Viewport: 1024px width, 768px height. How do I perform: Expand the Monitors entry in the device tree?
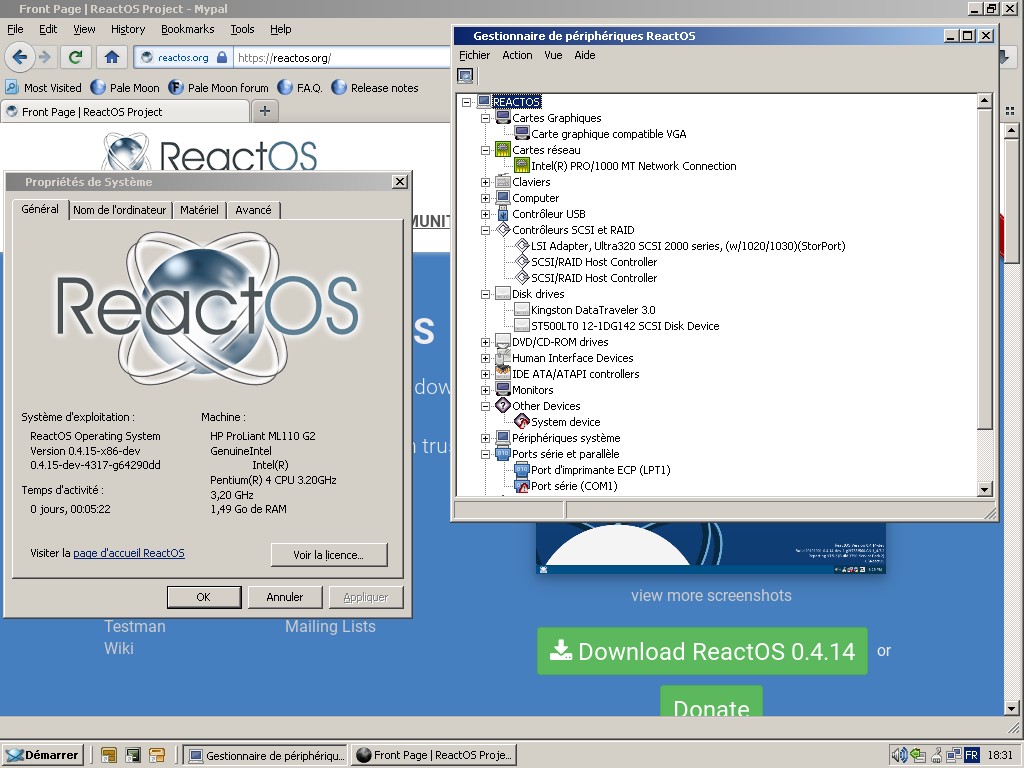[x=485, y=389]
